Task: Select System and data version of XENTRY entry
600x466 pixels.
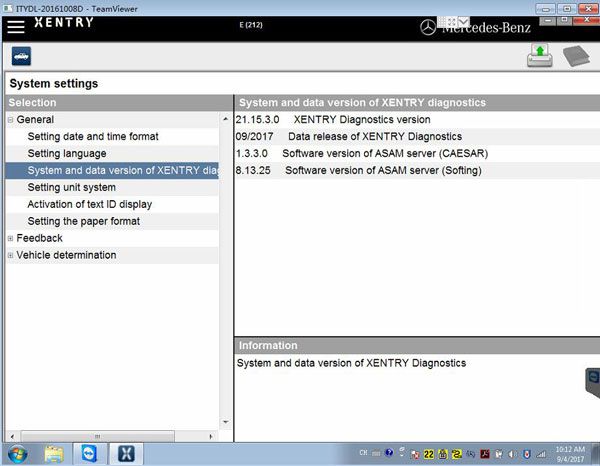Action: (x=112, y=170)
